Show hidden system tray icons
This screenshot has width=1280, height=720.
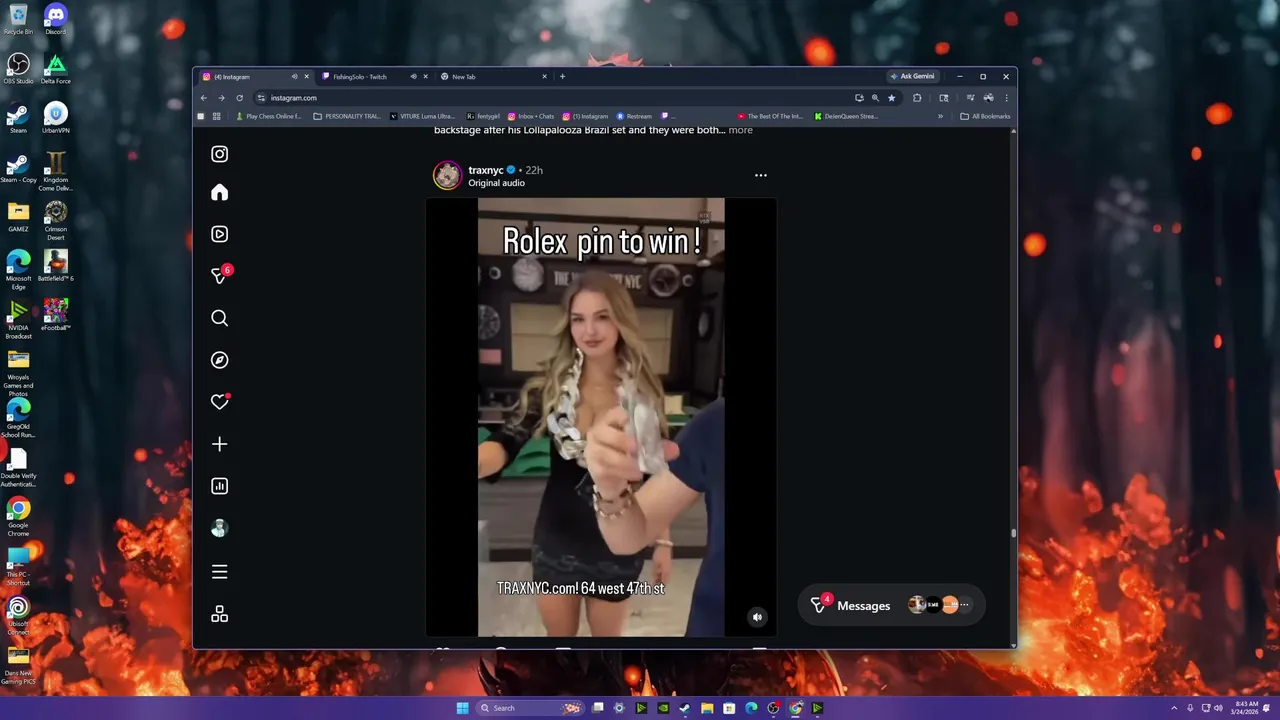pyautogui.click(x=1175, y=708)
